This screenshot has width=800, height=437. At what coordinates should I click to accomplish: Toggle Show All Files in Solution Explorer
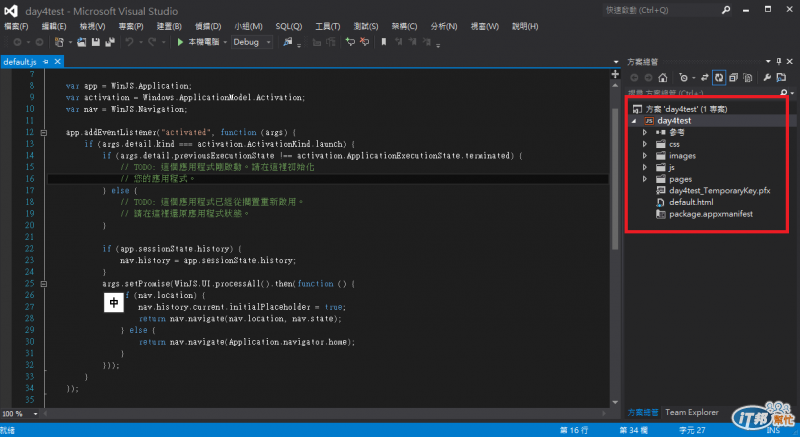tap(747, 78)
